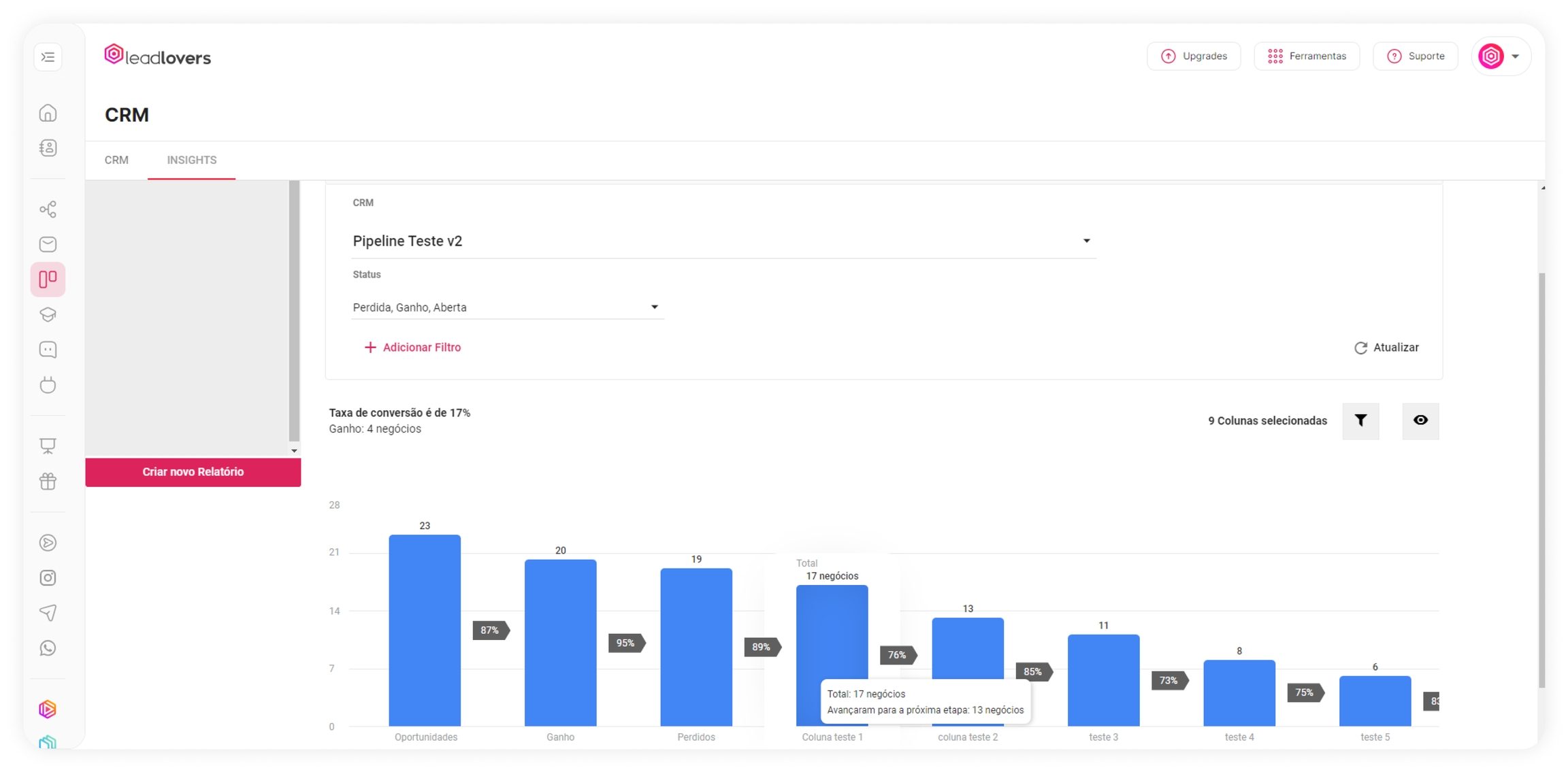The image size is (1568, 772).
Task: Expand the sidebar menu toggle
Action: [x=48, y=57]
